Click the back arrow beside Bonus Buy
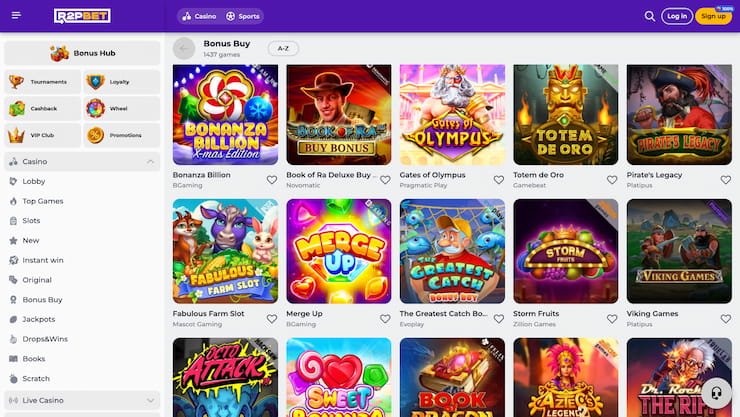The height and width of the screenshot is (417, 740). click(x=184, y=49)
